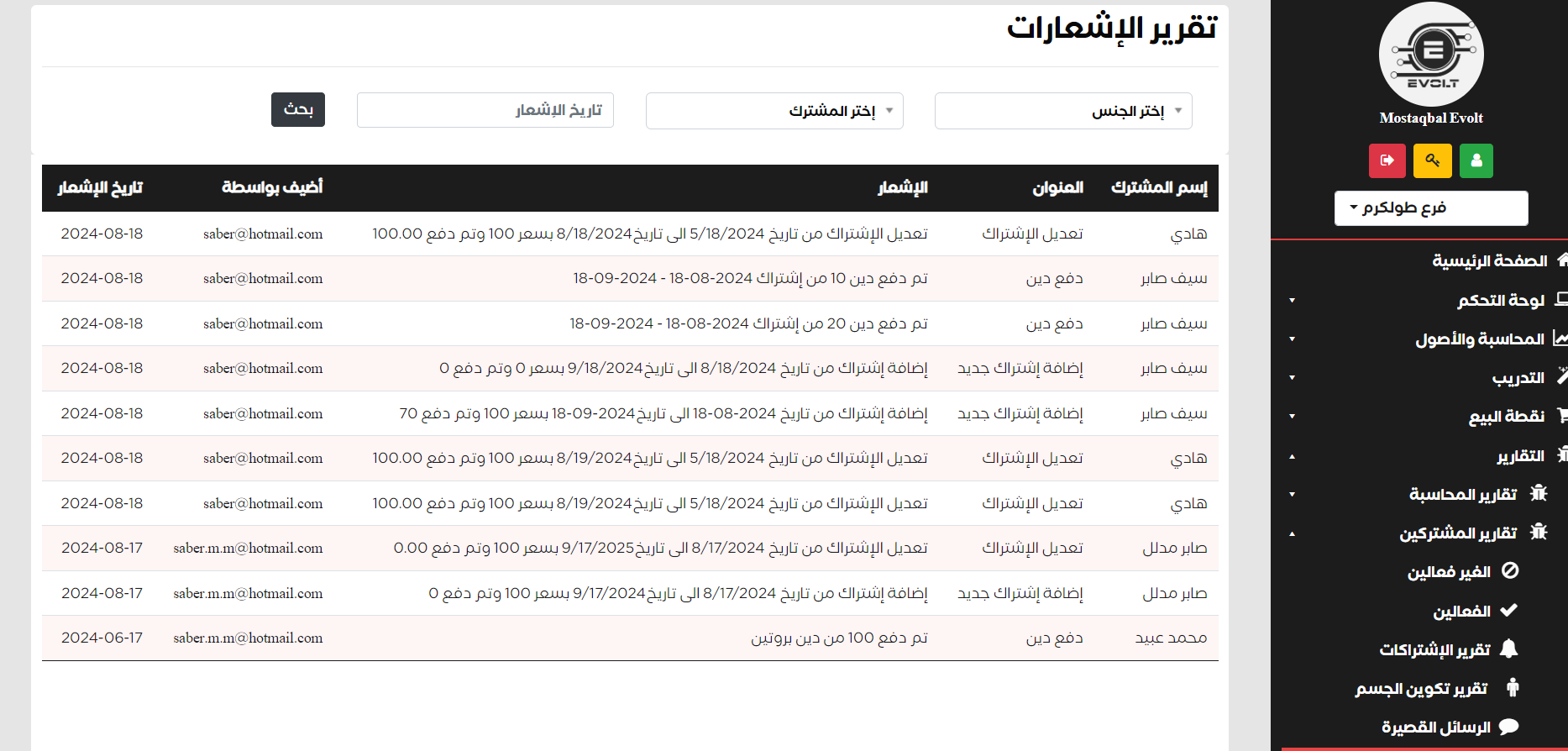Click the ban icon beside الغير فعالين
This screenshot has height=751, width=1568.
1509,571
